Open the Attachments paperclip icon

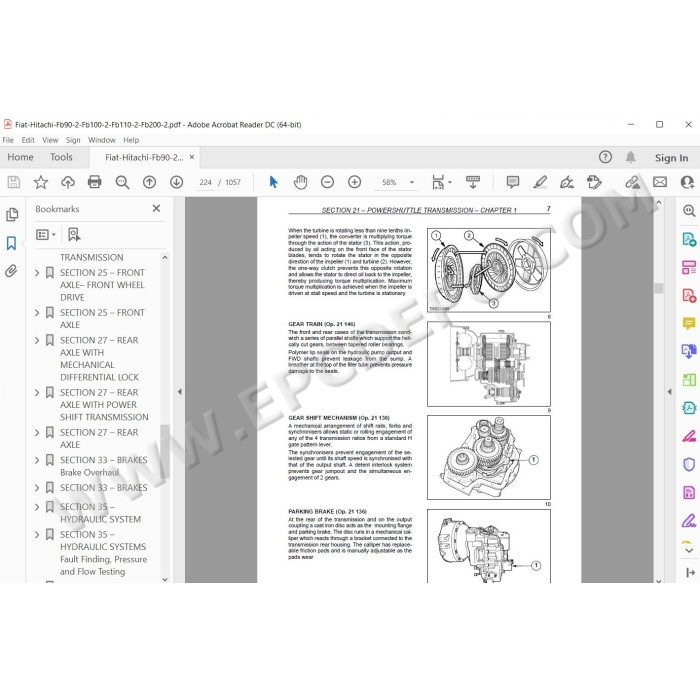point(11,271)
